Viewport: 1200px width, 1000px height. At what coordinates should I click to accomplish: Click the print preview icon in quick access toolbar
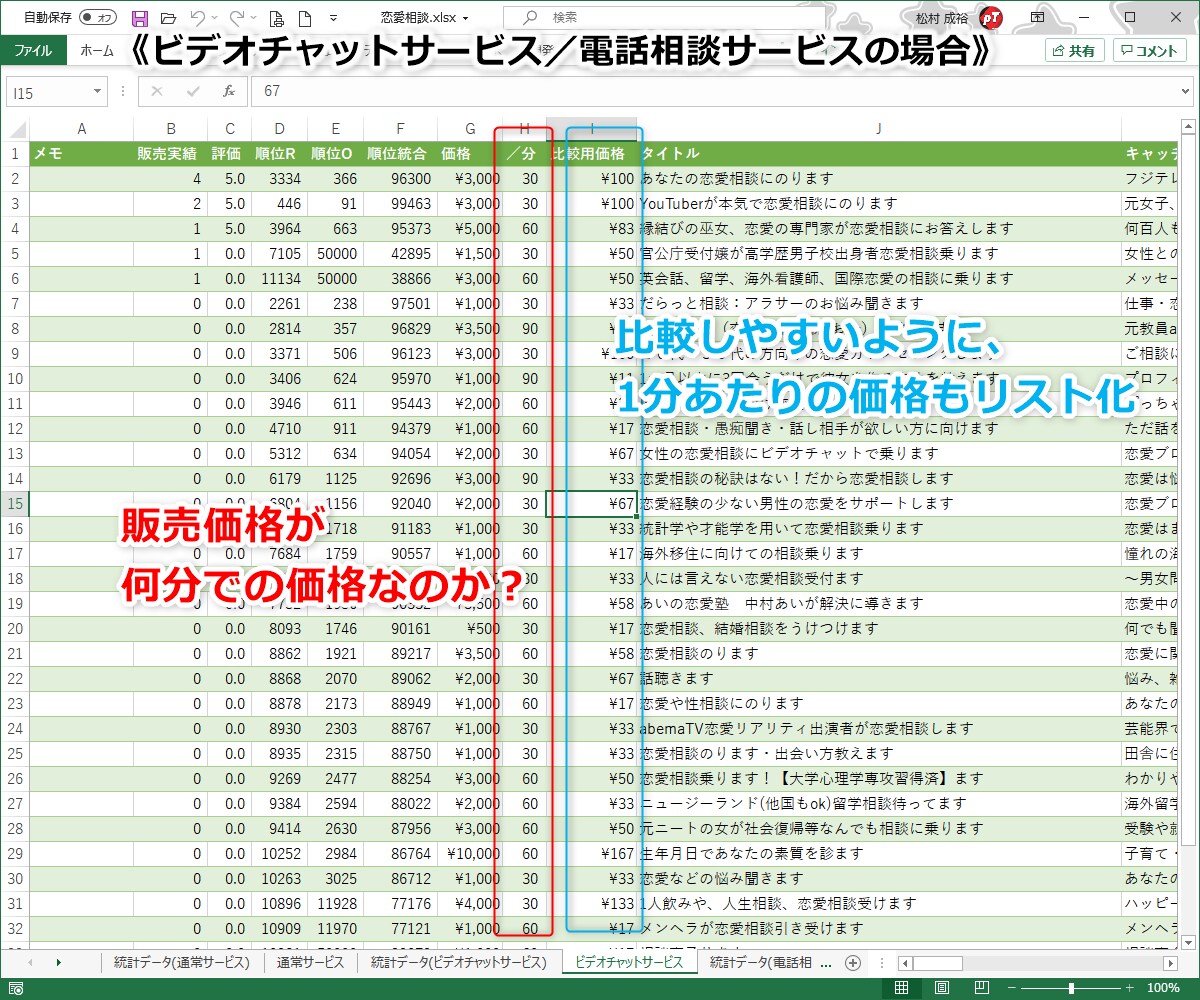tap(277, 17)
